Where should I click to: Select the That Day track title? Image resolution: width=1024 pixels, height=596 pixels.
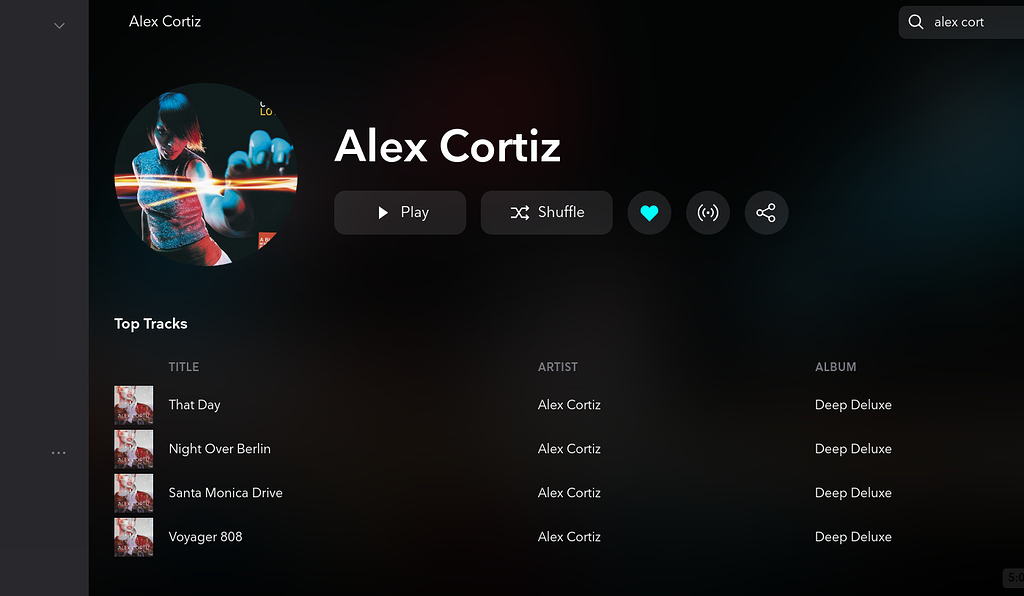point(195,405)
